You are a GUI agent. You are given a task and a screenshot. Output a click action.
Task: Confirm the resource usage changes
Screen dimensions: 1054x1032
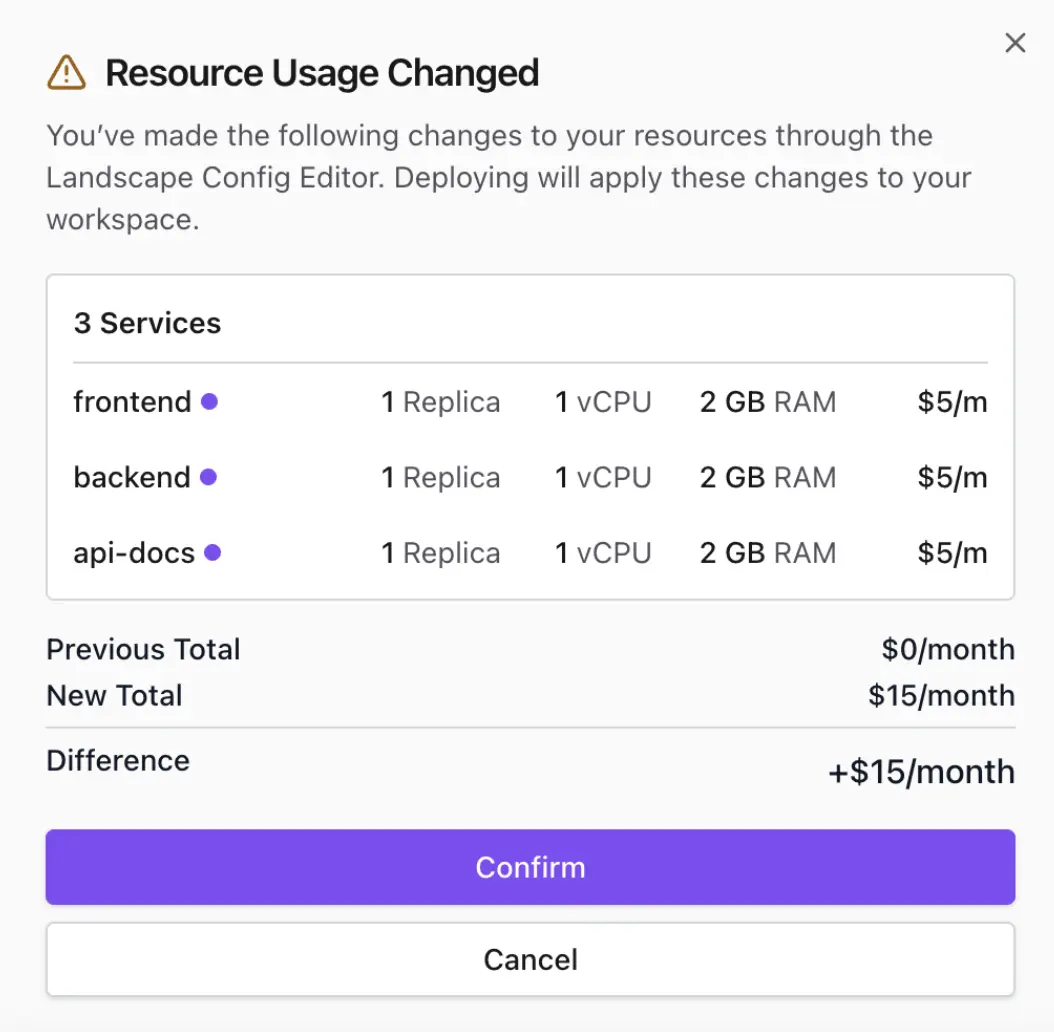(530, 868)
